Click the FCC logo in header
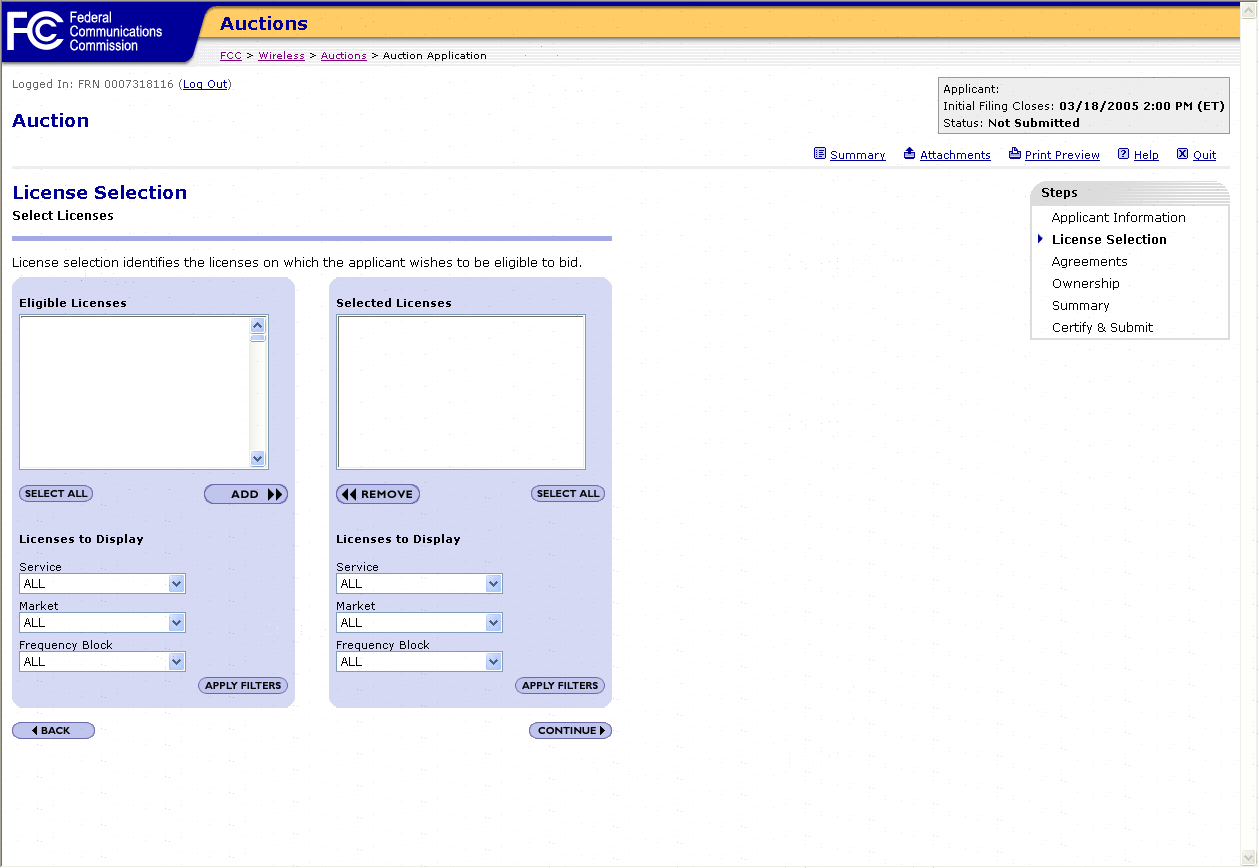Image resolution: width=1259 pixels, height=868 pixels. click(x=34, y=32)
